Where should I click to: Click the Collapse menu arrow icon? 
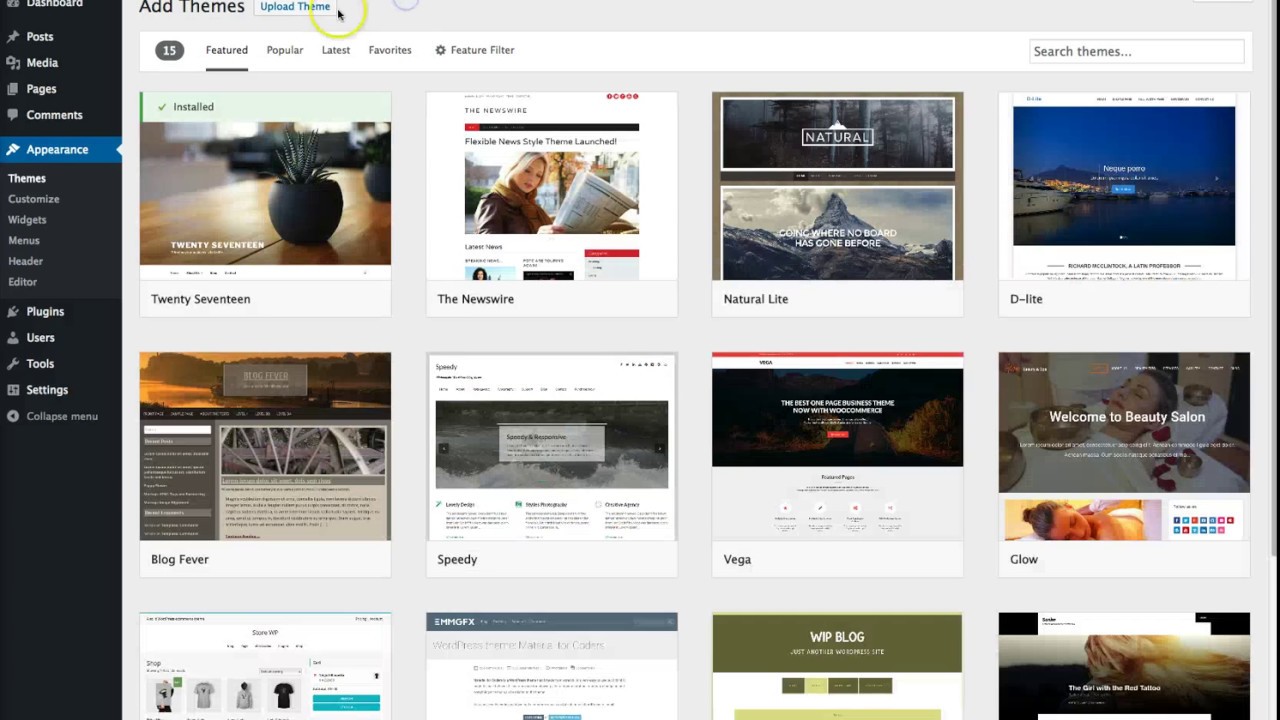[x=12, y=416]
